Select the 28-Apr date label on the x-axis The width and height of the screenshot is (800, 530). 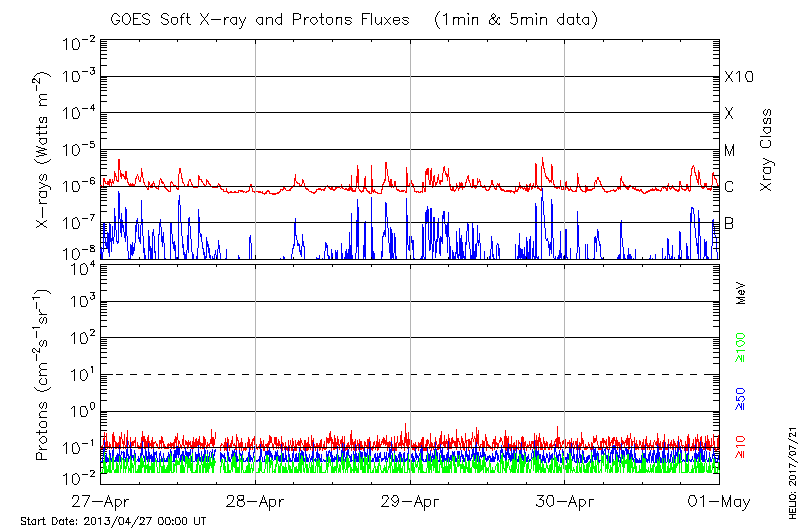(256, 500)
